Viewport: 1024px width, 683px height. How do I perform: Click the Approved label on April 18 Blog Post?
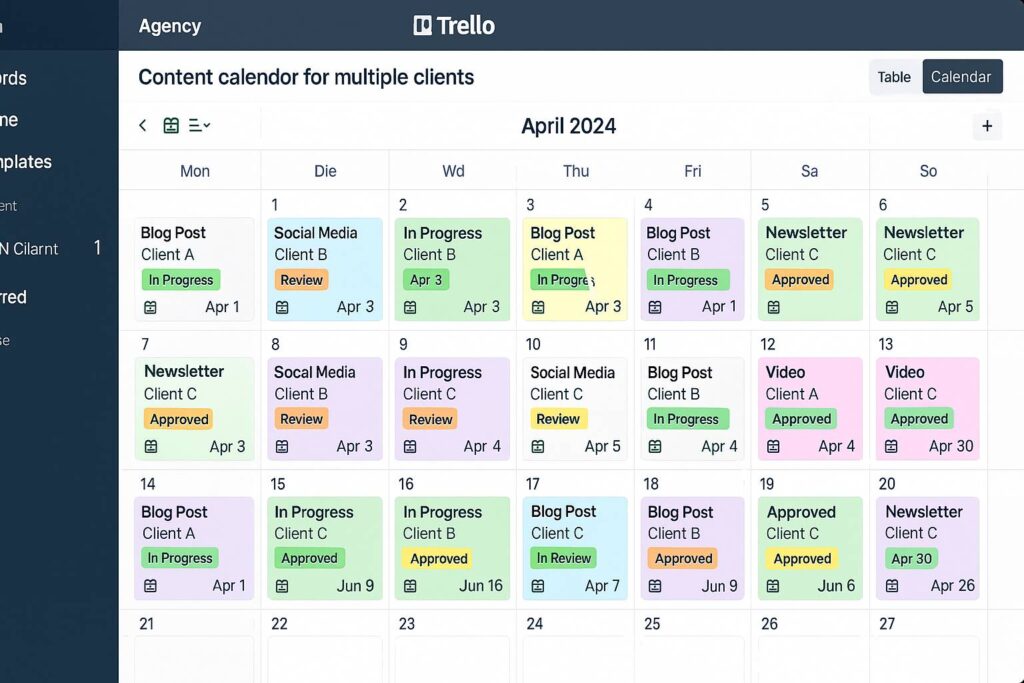(684, 559)
